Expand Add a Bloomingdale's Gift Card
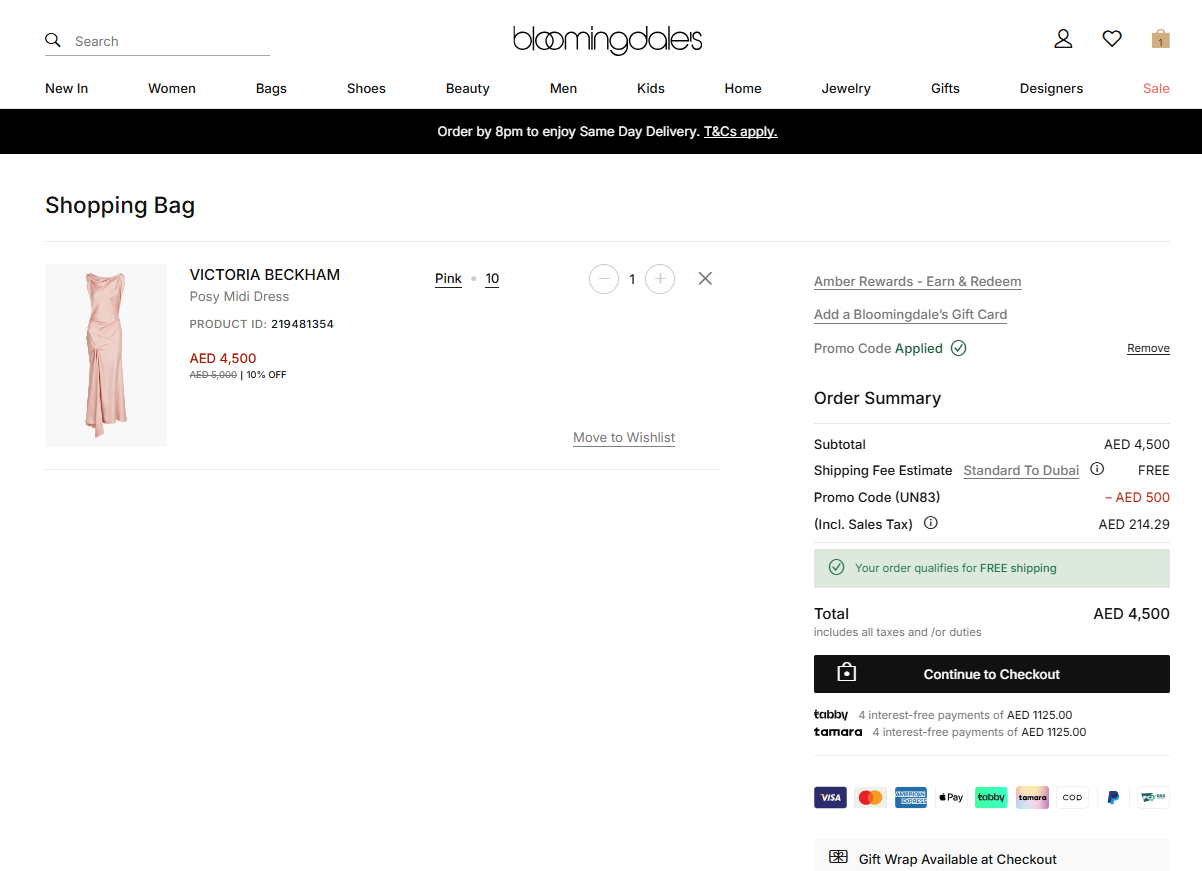This screenshot has height=871, width=1202. (910, 315)
